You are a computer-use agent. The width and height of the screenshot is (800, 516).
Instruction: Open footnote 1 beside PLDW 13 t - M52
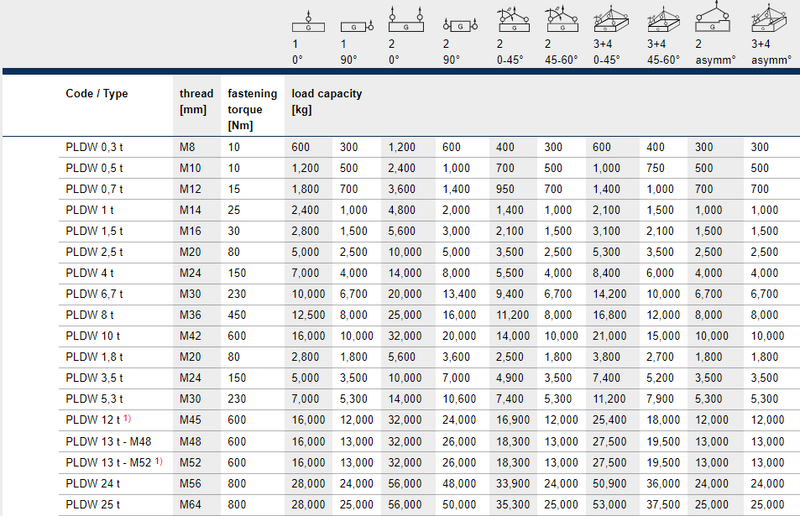click(159, 461)
